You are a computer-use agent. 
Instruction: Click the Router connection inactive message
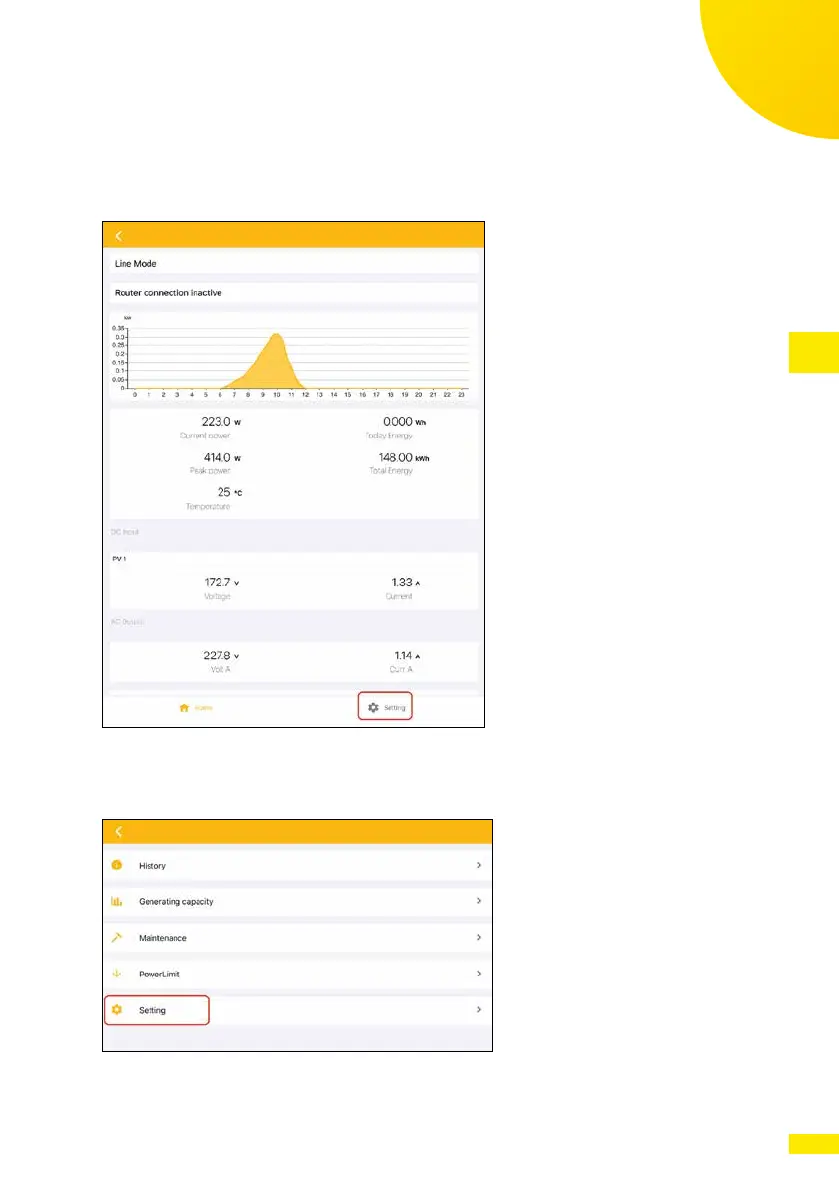(x=168, y=292)
